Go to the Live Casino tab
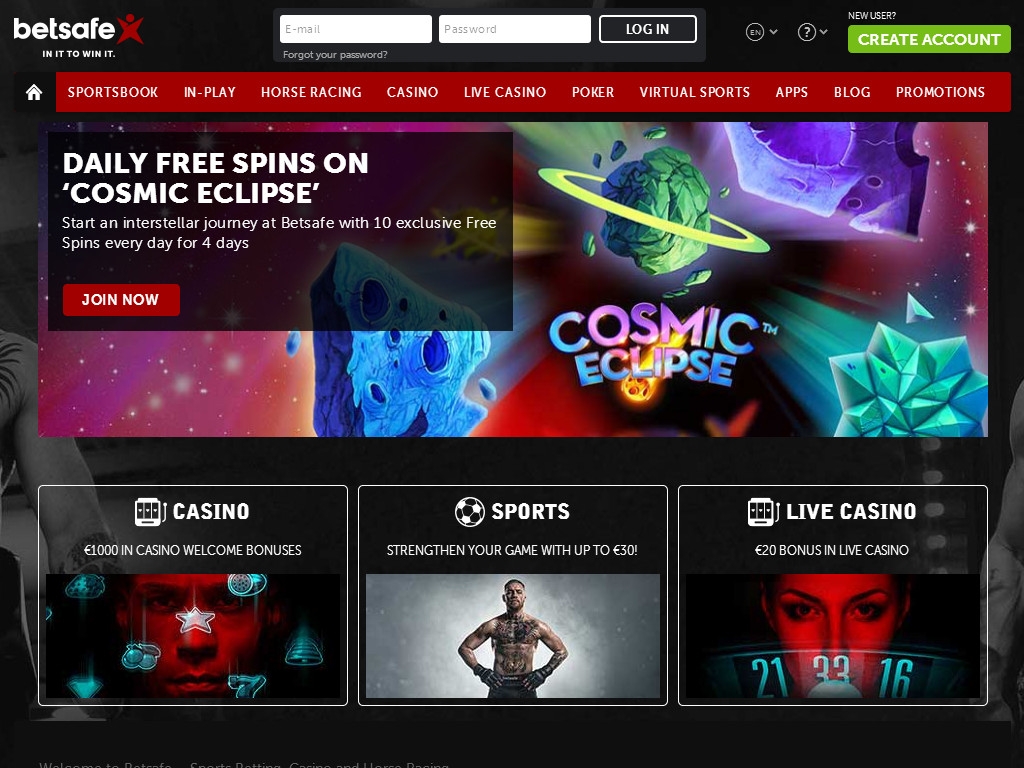This screenshot has height=768, width=1024. coord(505,92)
